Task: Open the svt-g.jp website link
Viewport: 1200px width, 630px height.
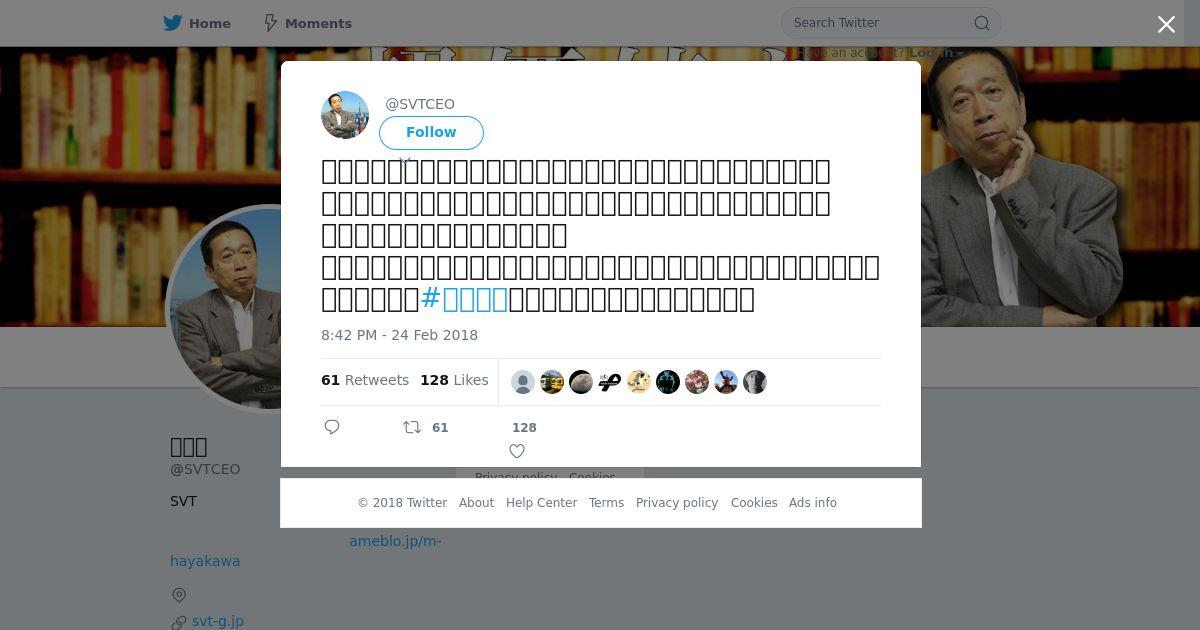Action: point(218,621)
